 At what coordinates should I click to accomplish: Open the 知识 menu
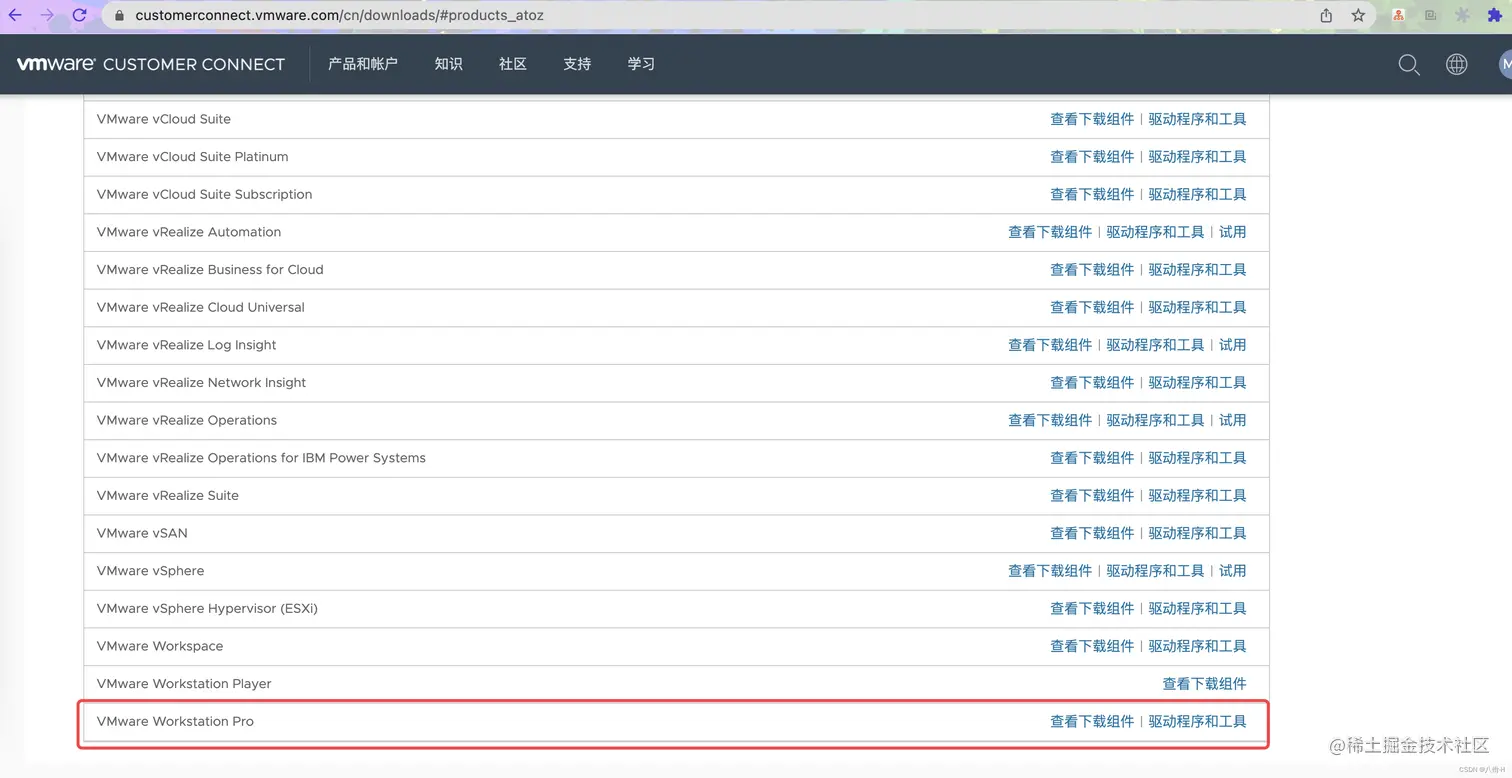click(449, 64)
